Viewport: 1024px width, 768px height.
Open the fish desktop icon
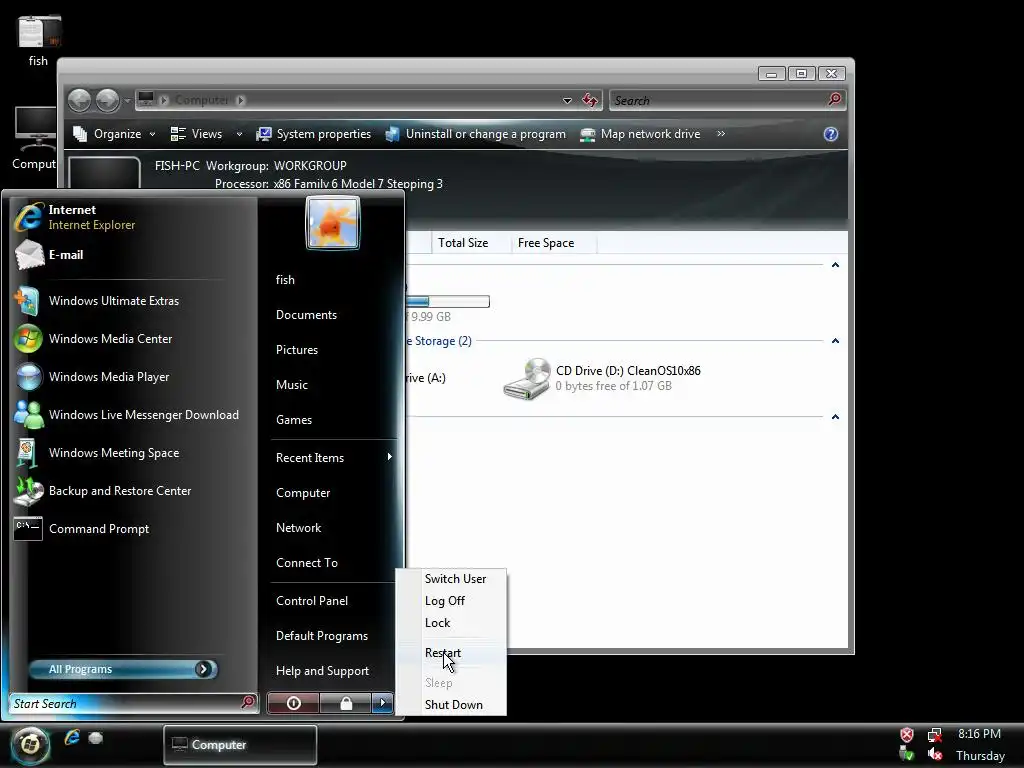tap(38, 40)
